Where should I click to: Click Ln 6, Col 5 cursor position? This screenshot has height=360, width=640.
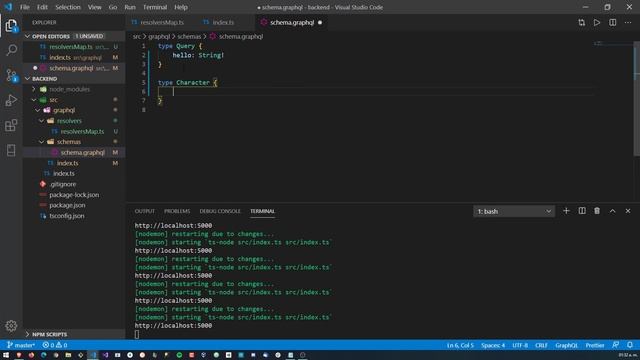pyautogui.click(x=460, y=345)
